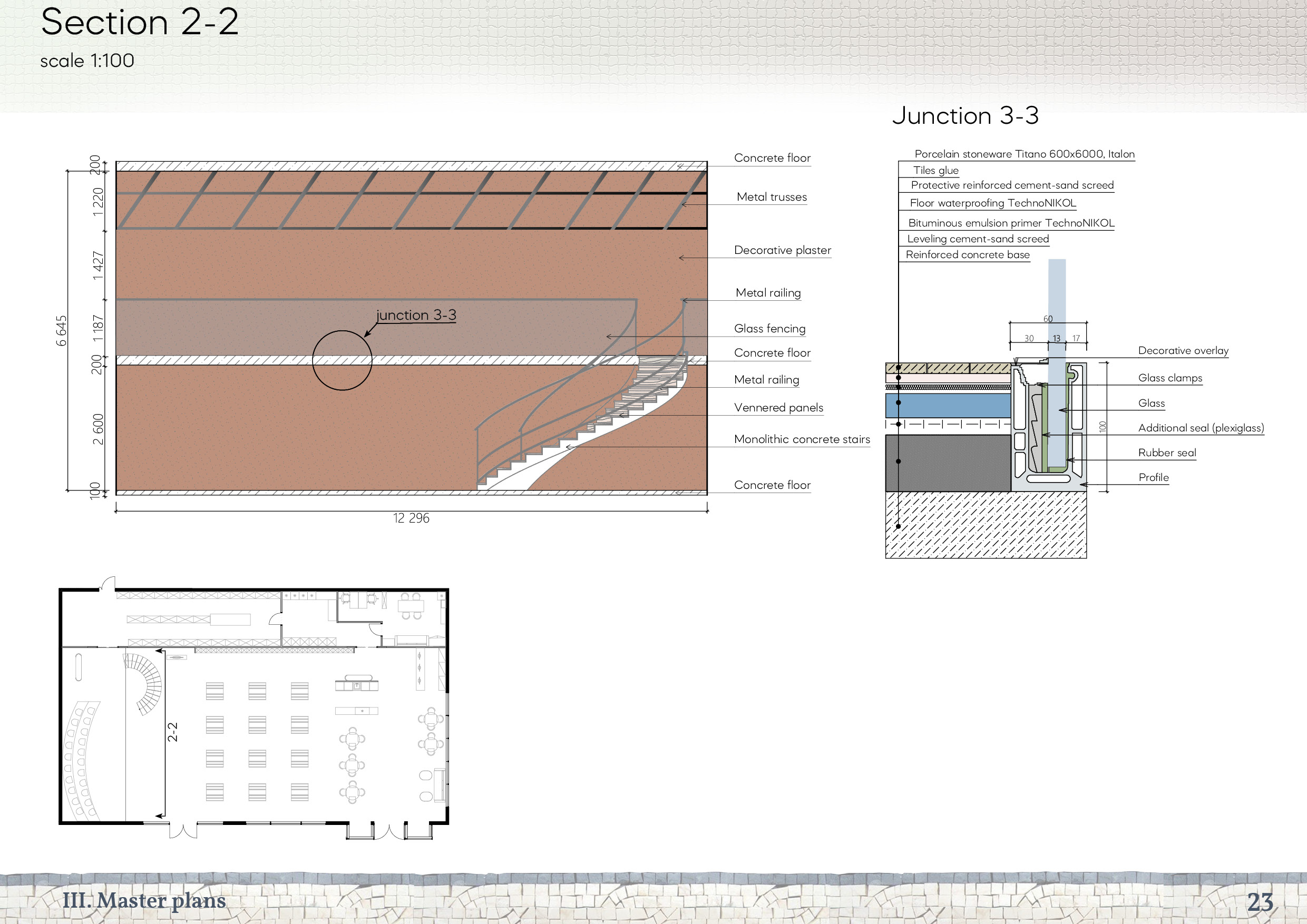The width and height of the screenshot is (1307, 924).
Task: Select the "12 296" width dimension
Action: click(x=411, y=518)
